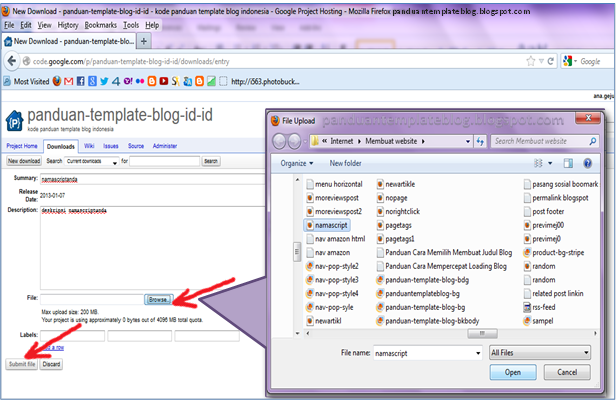Open the Facebook bookmark icon
This screenshot has height=401, width=616.
81,81
